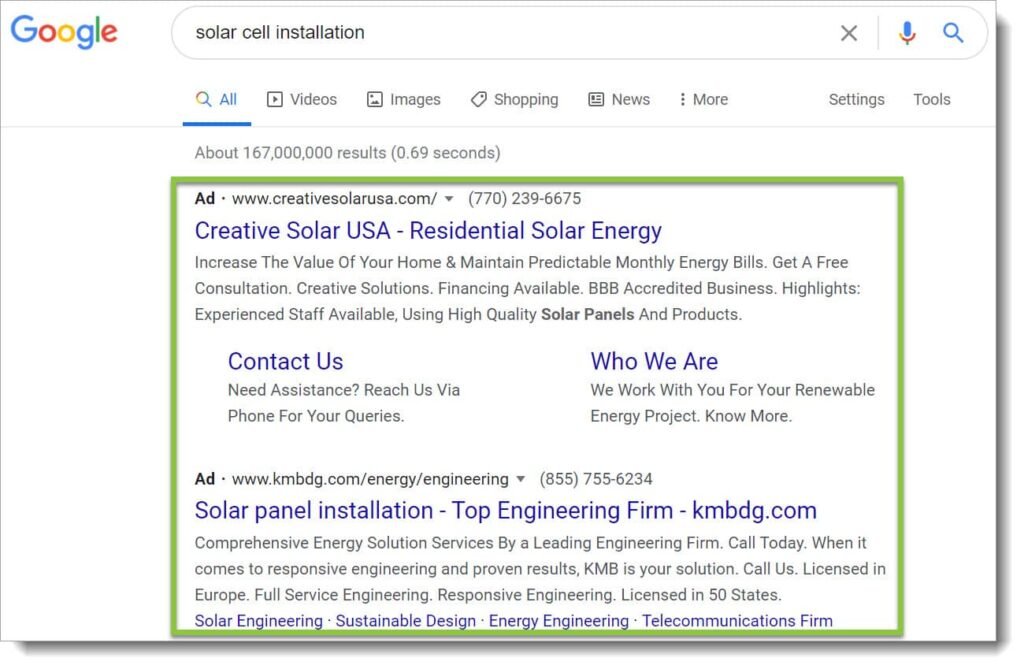This screenshot has width=1024, height=669.
Task: Open the Who We Are sitelink
Action: pos(654,361)
